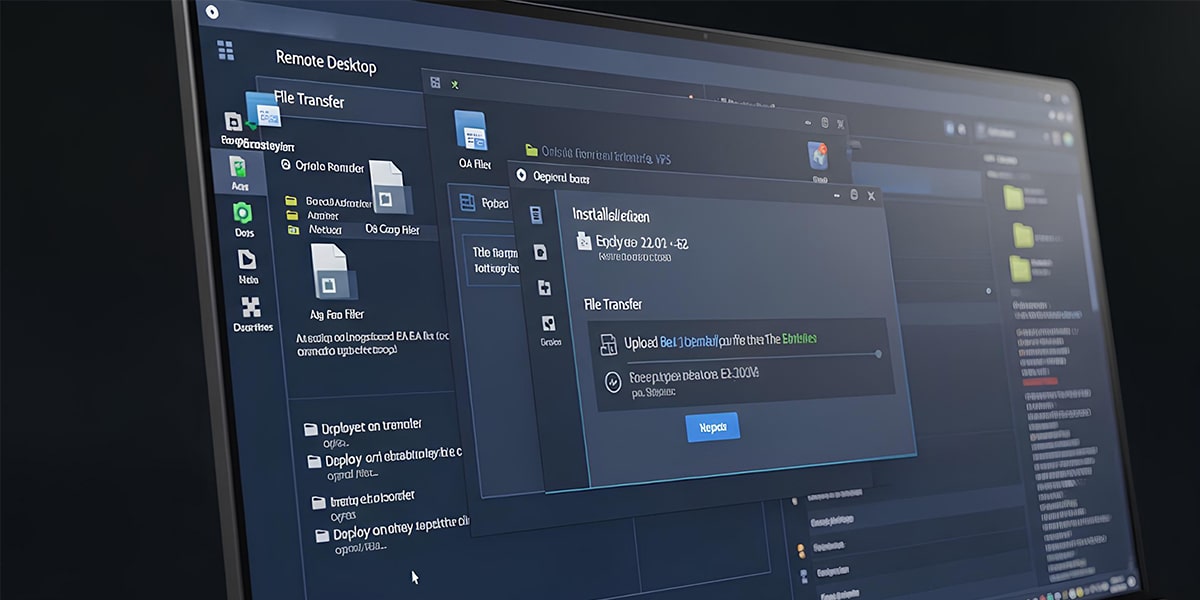Select the plus-box icon in dialog sidebar
1200x600 pixels.
tap(545, 288)
